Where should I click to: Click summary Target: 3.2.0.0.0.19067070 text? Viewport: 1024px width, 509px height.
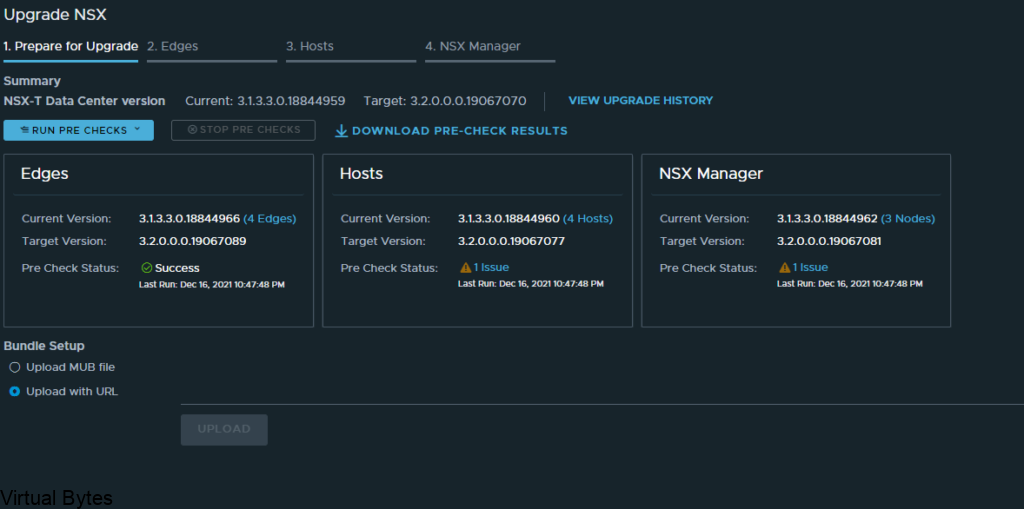click(445, 101)
